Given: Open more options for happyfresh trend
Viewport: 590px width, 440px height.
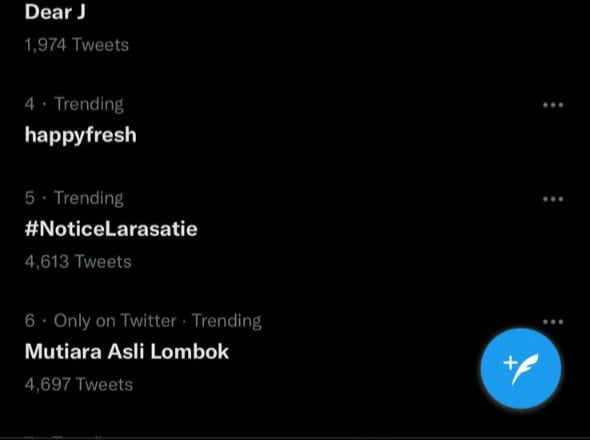Looking at the screenshot, I should (x=553, y=105).
